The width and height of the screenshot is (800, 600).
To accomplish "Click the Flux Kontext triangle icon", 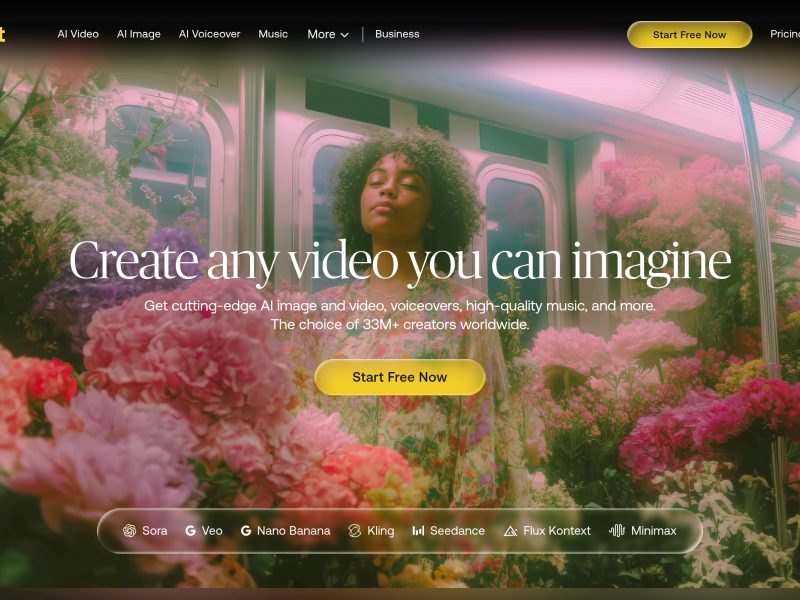I will point(511,531).
